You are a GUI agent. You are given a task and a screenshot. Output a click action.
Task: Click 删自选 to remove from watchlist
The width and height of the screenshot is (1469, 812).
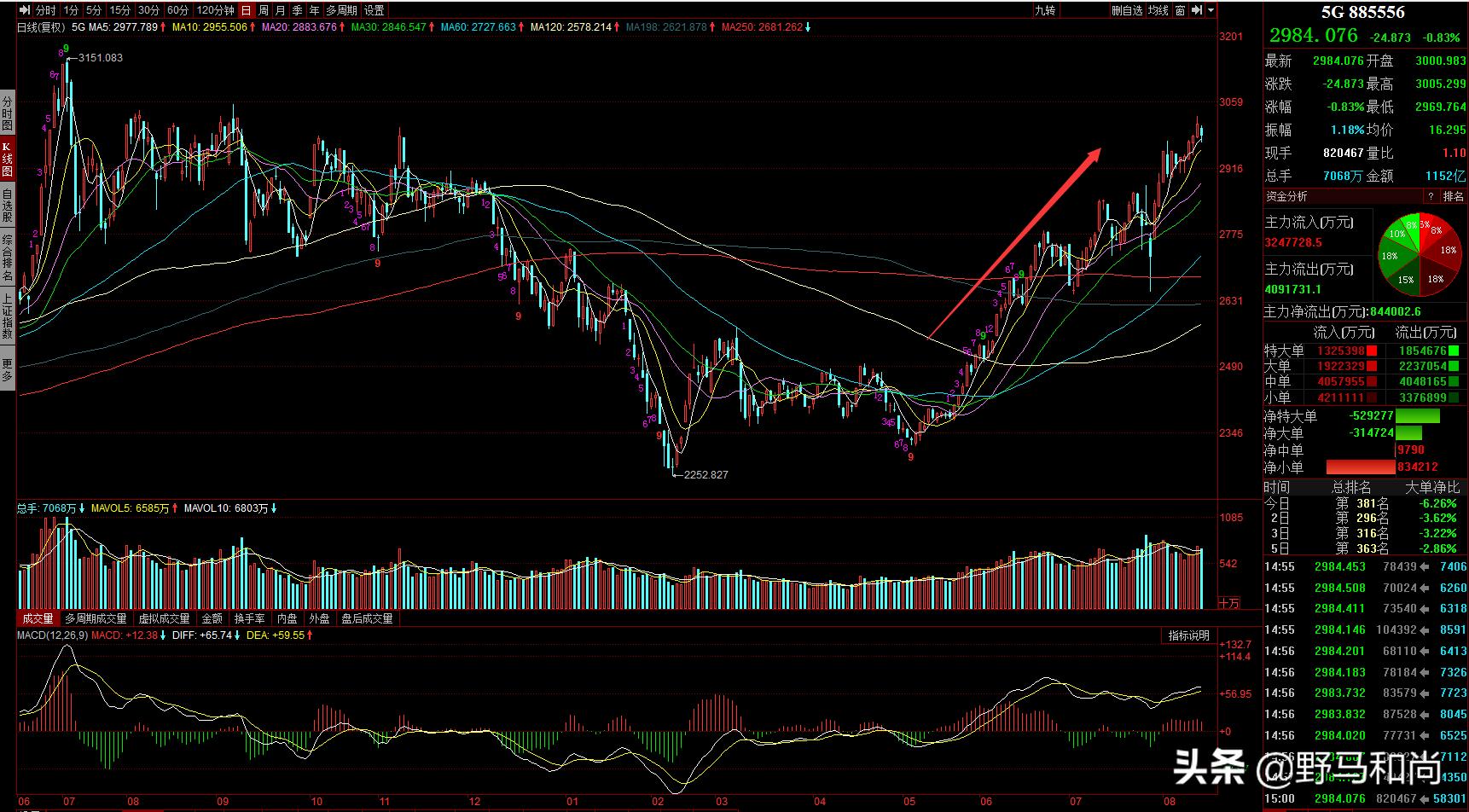(1127, 10)
